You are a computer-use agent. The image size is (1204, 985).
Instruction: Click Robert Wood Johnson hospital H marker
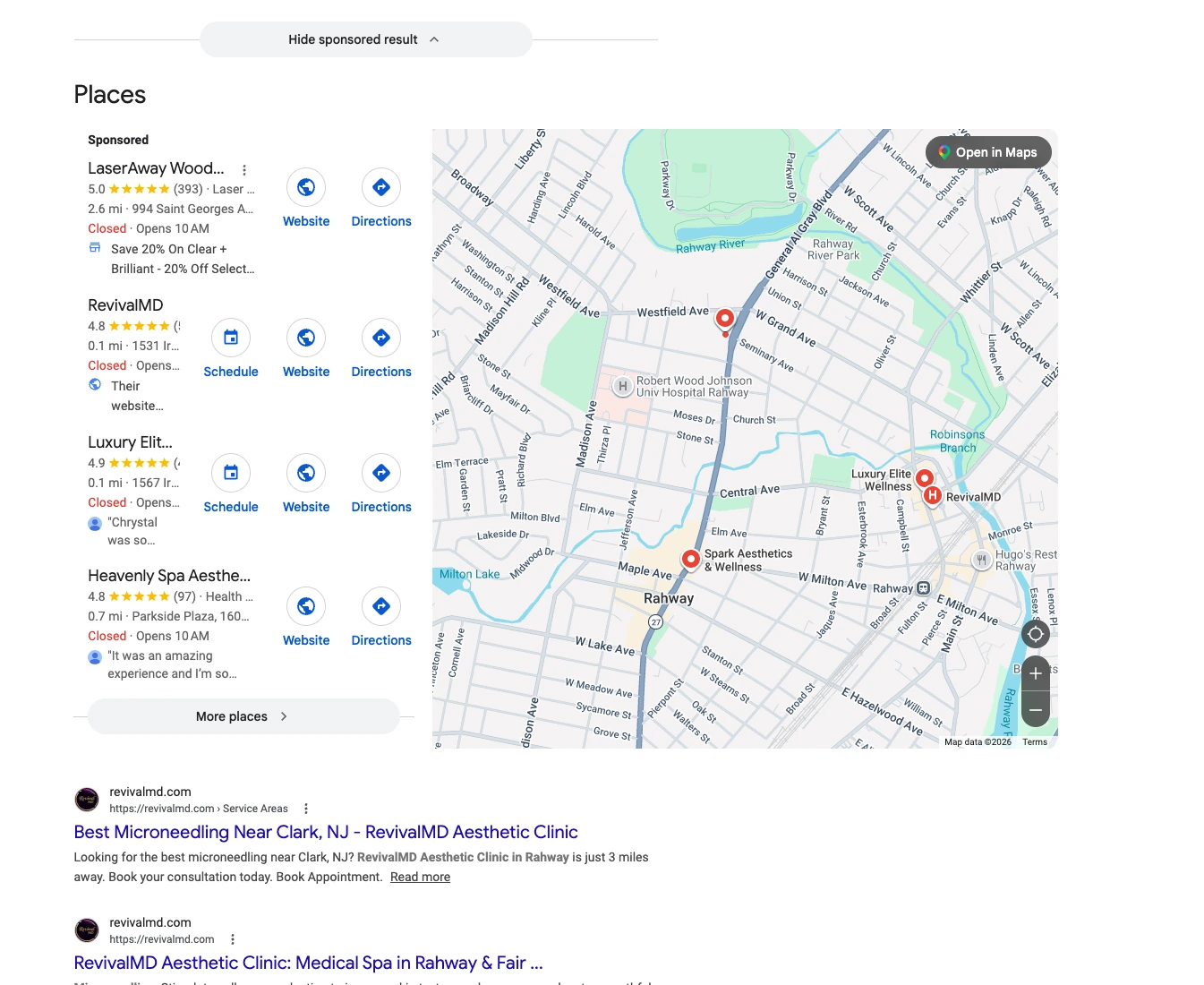coord(623,386)
